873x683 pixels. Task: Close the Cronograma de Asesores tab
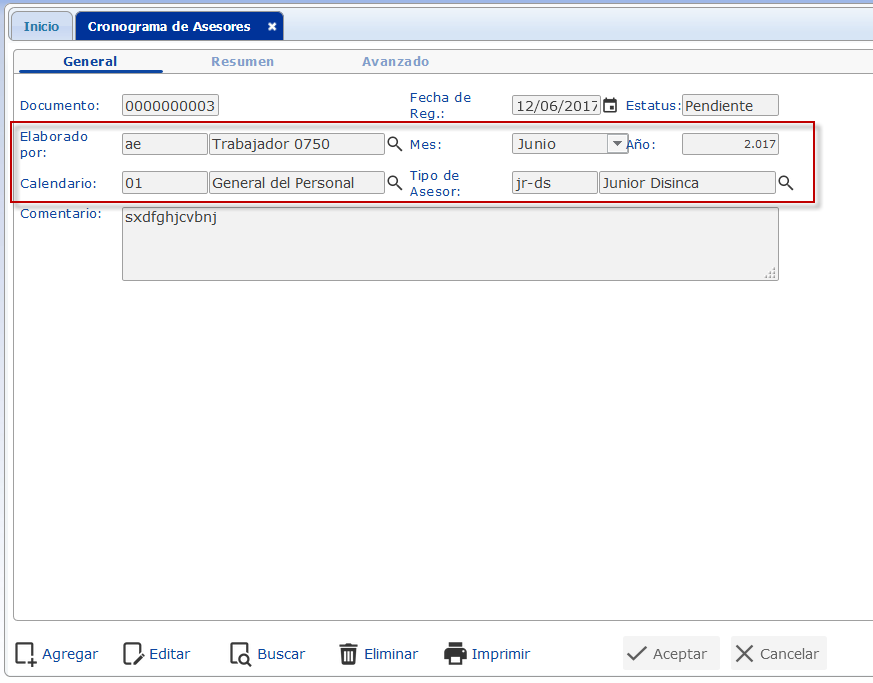(272, 27)
